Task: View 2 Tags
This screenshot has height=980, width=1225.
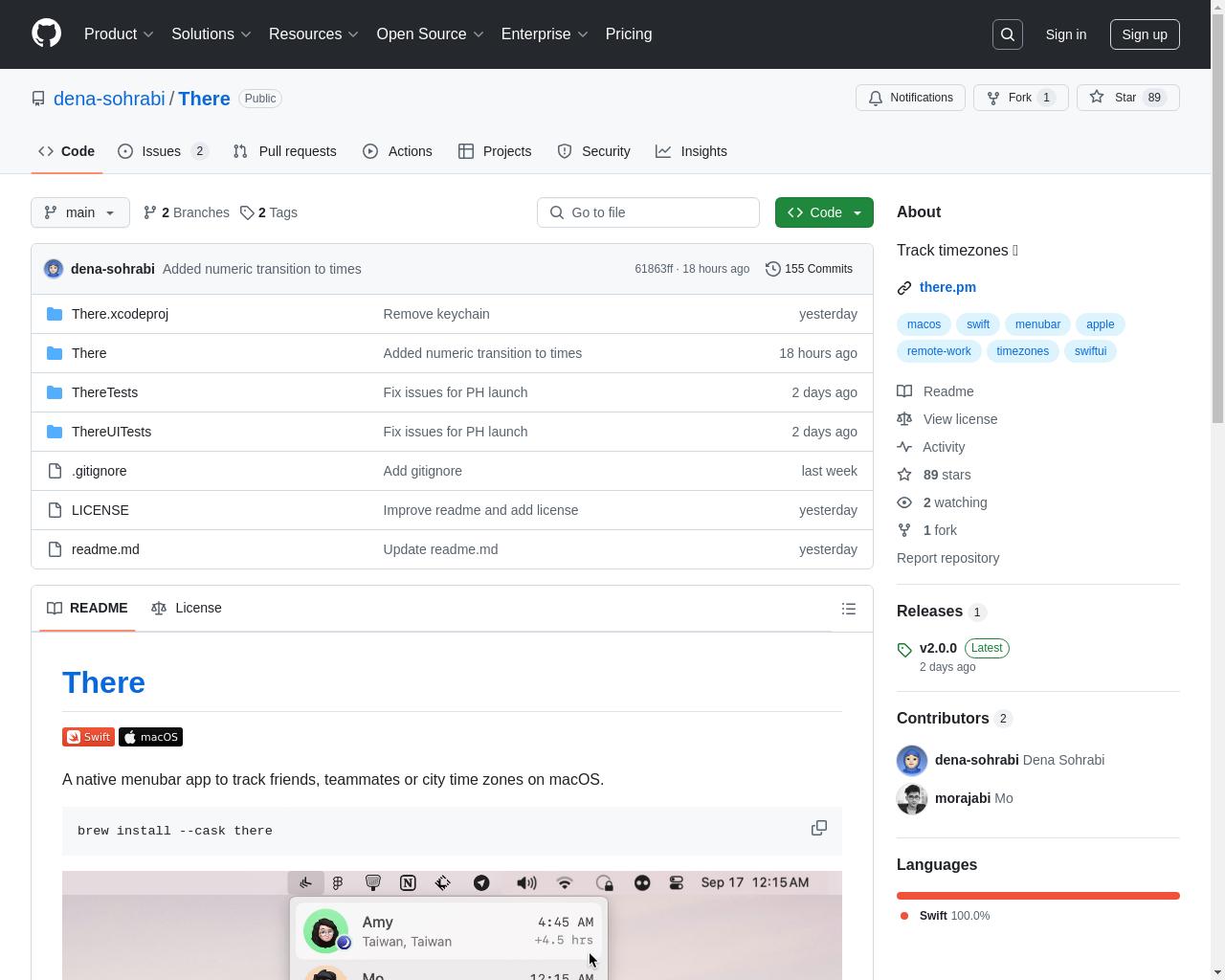Action: tap(269, 212)
